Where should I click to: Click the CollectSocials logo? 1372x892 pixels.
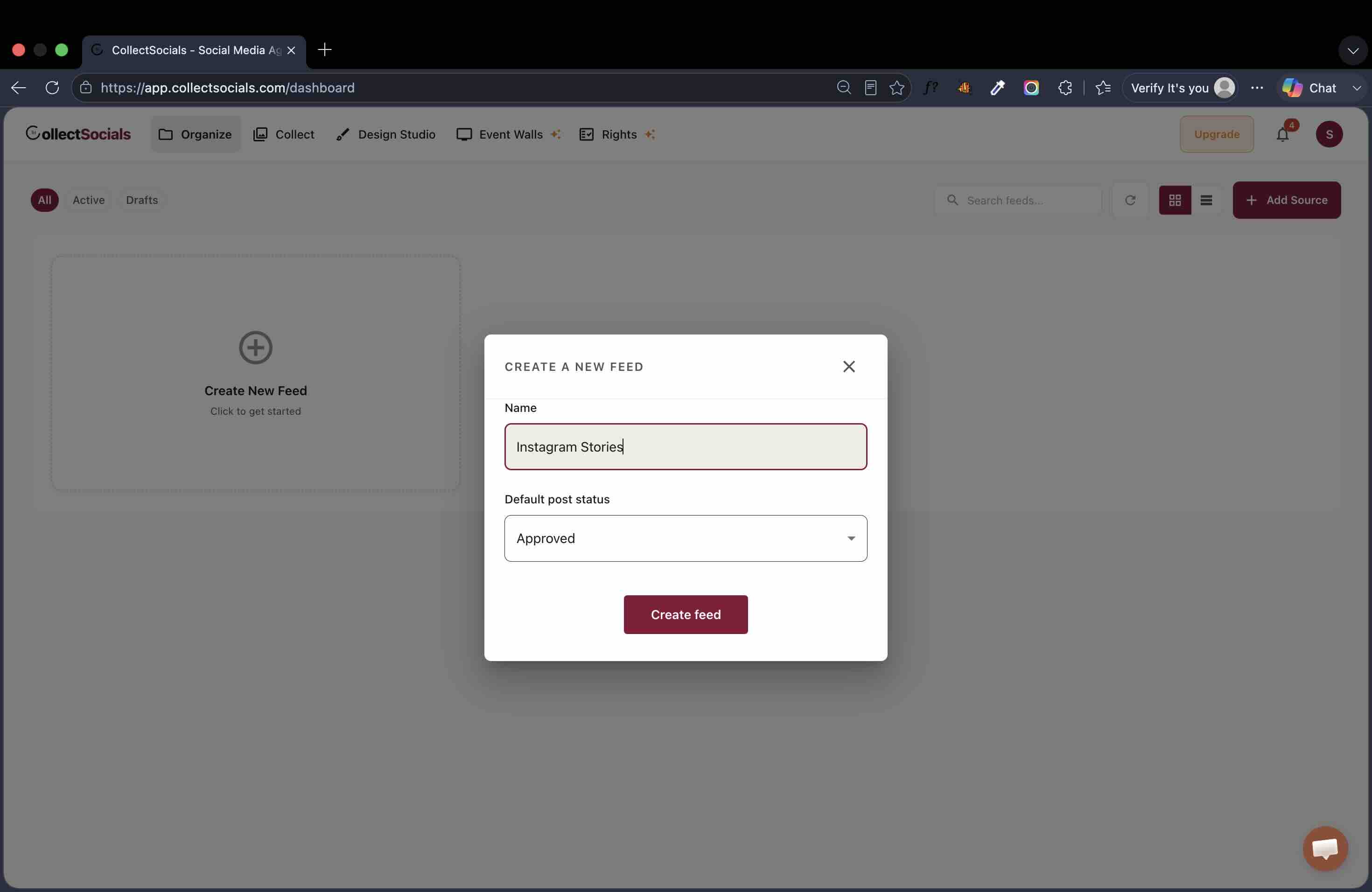[x=78, y=134]
